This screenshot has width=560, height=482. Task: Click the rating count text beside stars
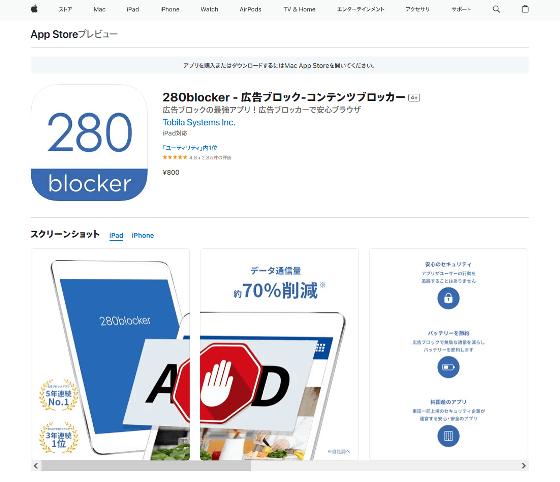210,157
